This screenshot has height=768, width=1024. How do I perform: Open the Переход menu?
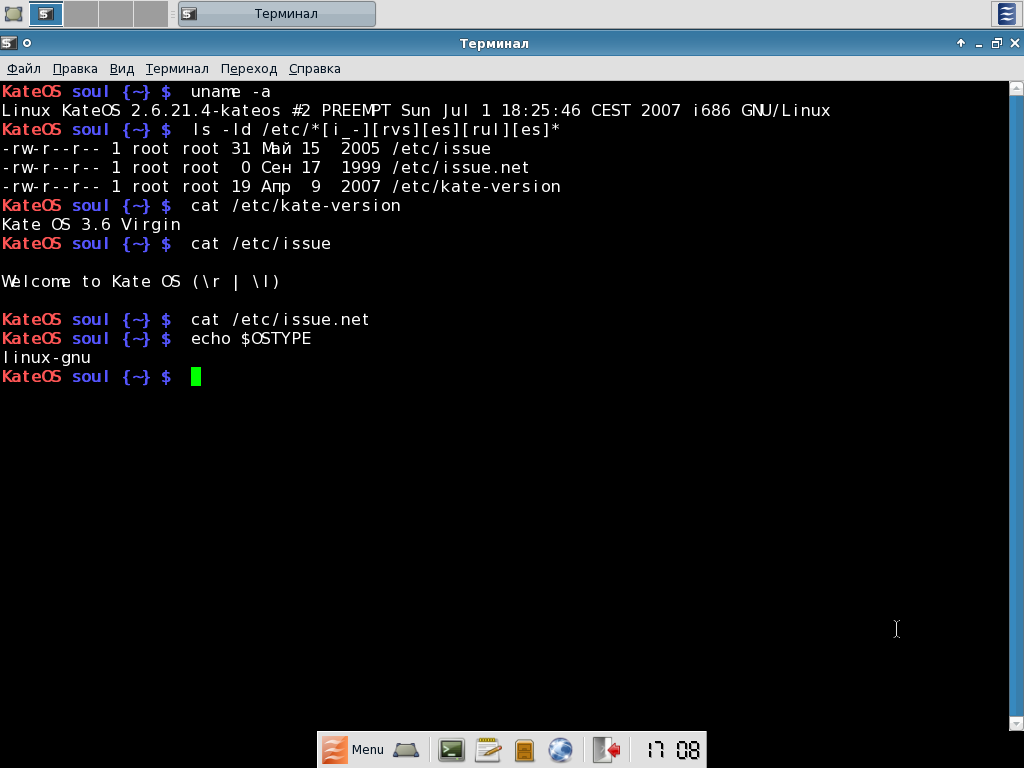(249, 69)
